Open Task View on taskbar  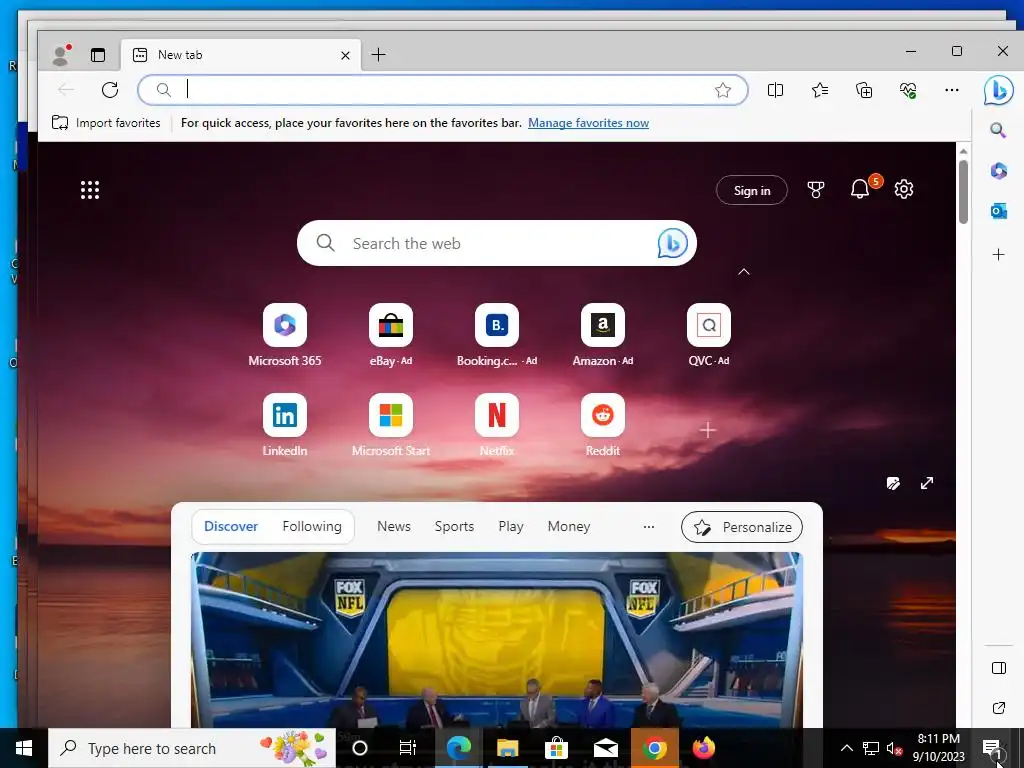coord(408,748)
